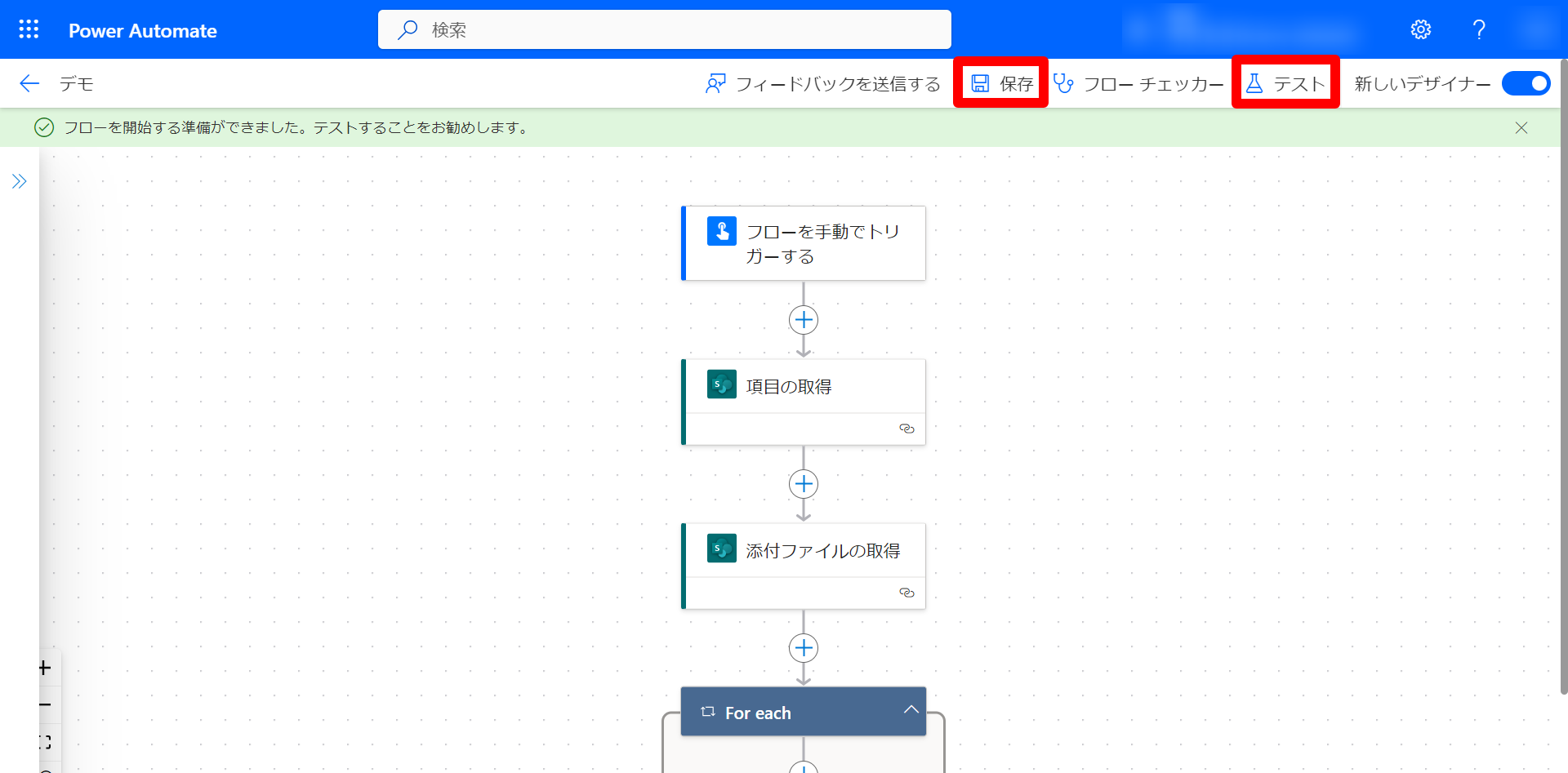Image resolution: width=1568 pixels, height=773 pixels.
Task: Open the フロー チェッカー
Action: pos(1138,83)
